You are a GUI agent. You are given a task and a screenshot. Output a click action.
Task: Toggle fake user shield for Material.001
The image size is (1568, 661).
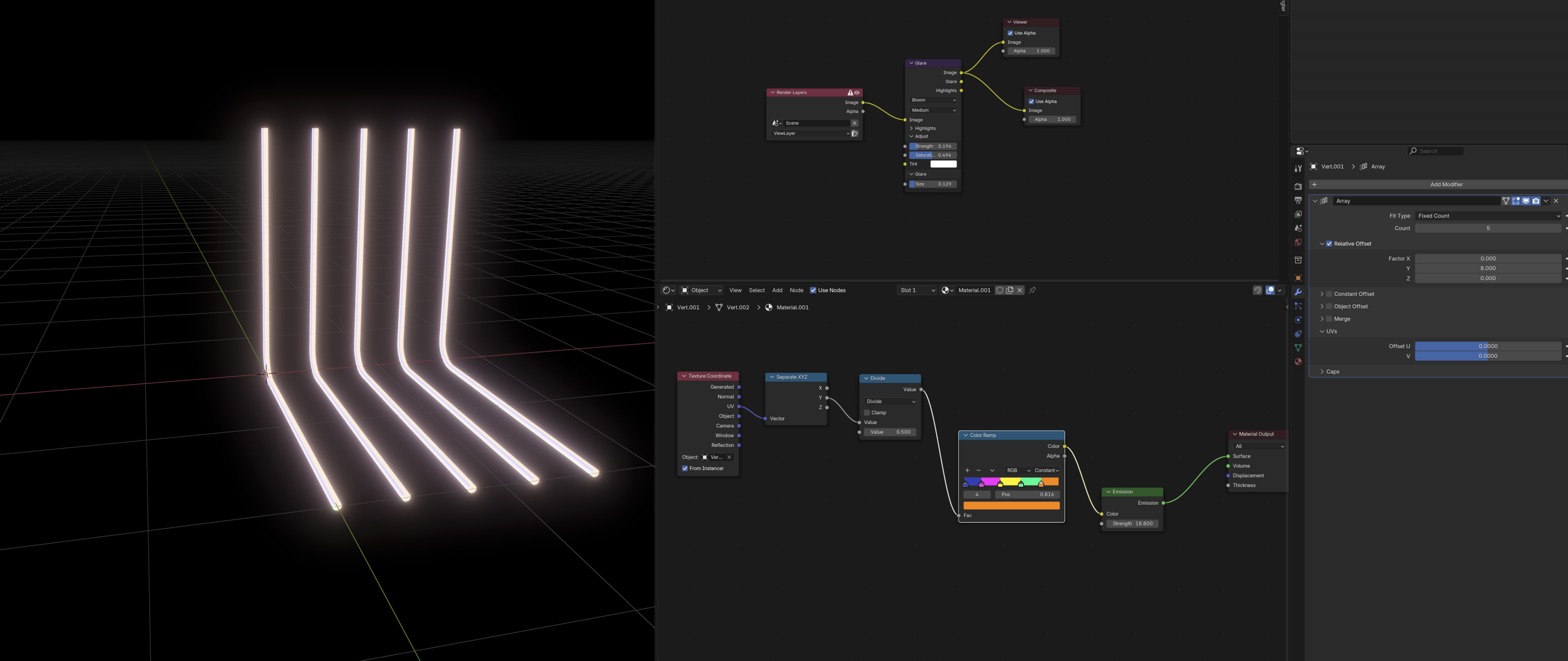[1000, 290]
